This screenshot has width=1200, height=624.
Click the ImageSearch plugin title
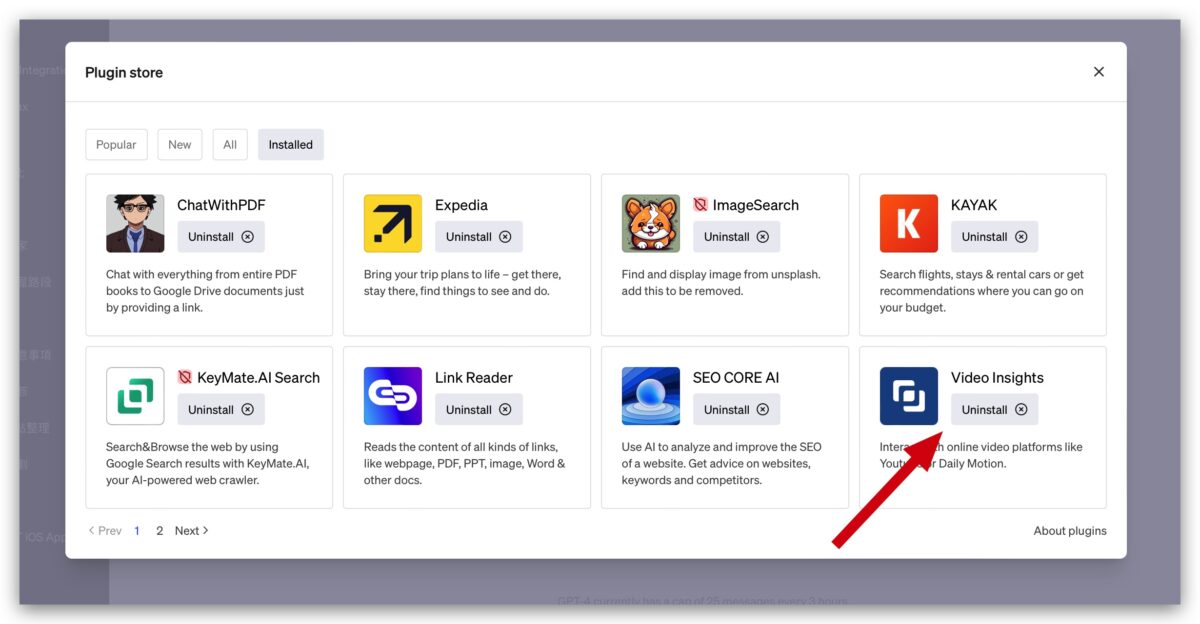[x=756, y=205]
